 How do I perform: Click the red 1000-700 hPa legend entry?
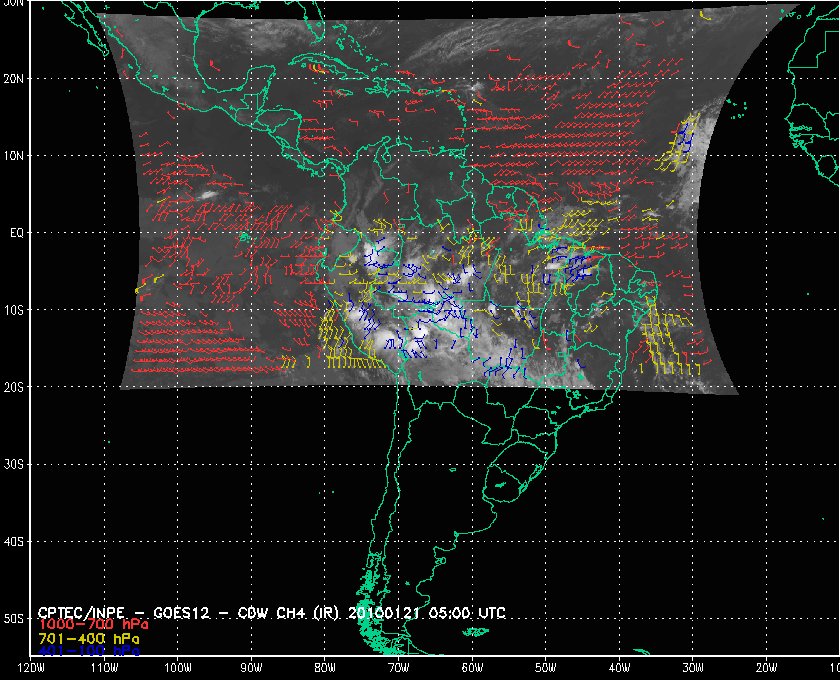[x=86, y=625]
